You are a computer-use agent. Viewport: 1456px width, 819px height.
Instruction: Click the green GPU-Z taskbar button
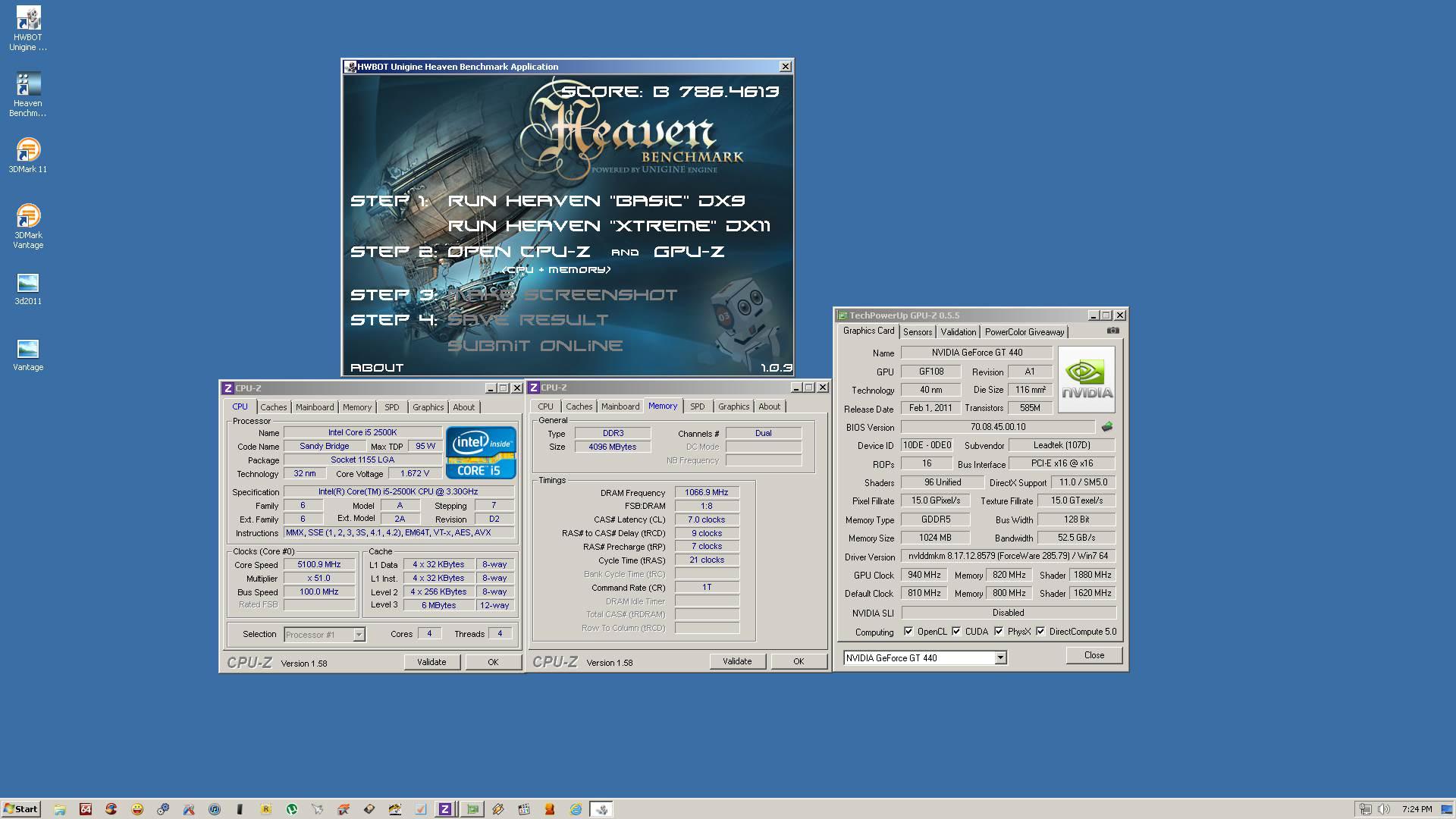[472, 809]
